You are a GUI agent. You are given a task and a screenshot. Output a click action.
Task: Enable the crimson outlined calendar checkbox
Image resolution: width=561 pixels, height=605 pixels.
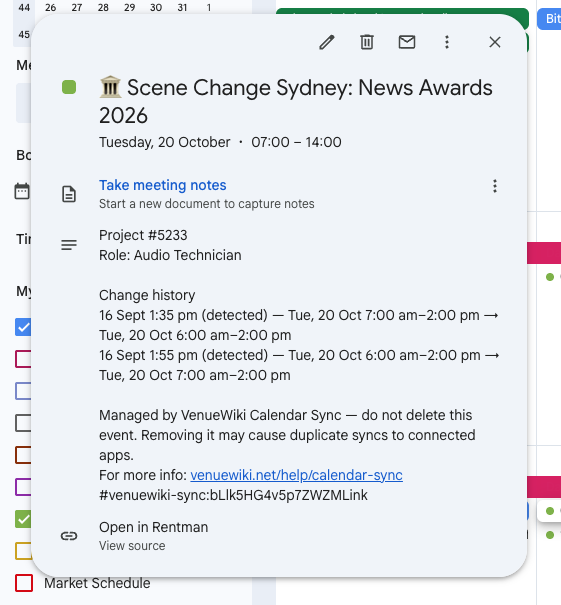click(x=23, y=359)
